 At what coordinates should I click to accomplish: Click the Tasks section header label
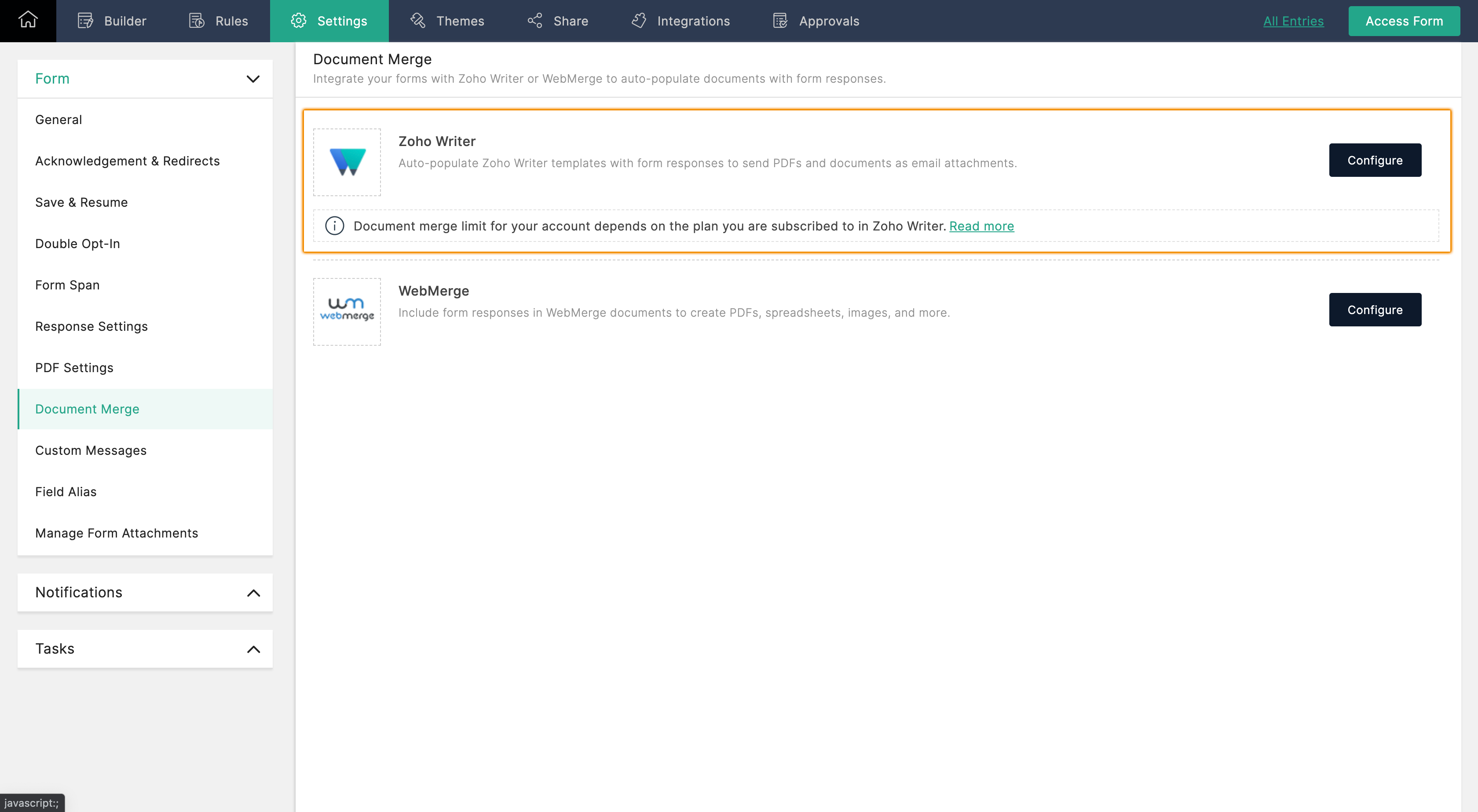pos(55,648)
